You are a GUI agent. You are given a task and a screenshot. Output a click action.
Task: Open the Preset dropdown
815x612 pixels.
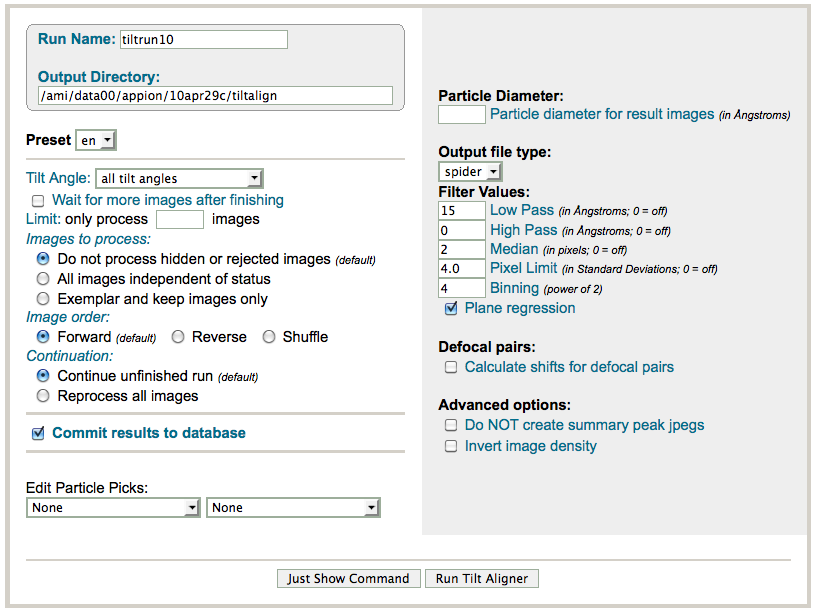click(96, 140)
